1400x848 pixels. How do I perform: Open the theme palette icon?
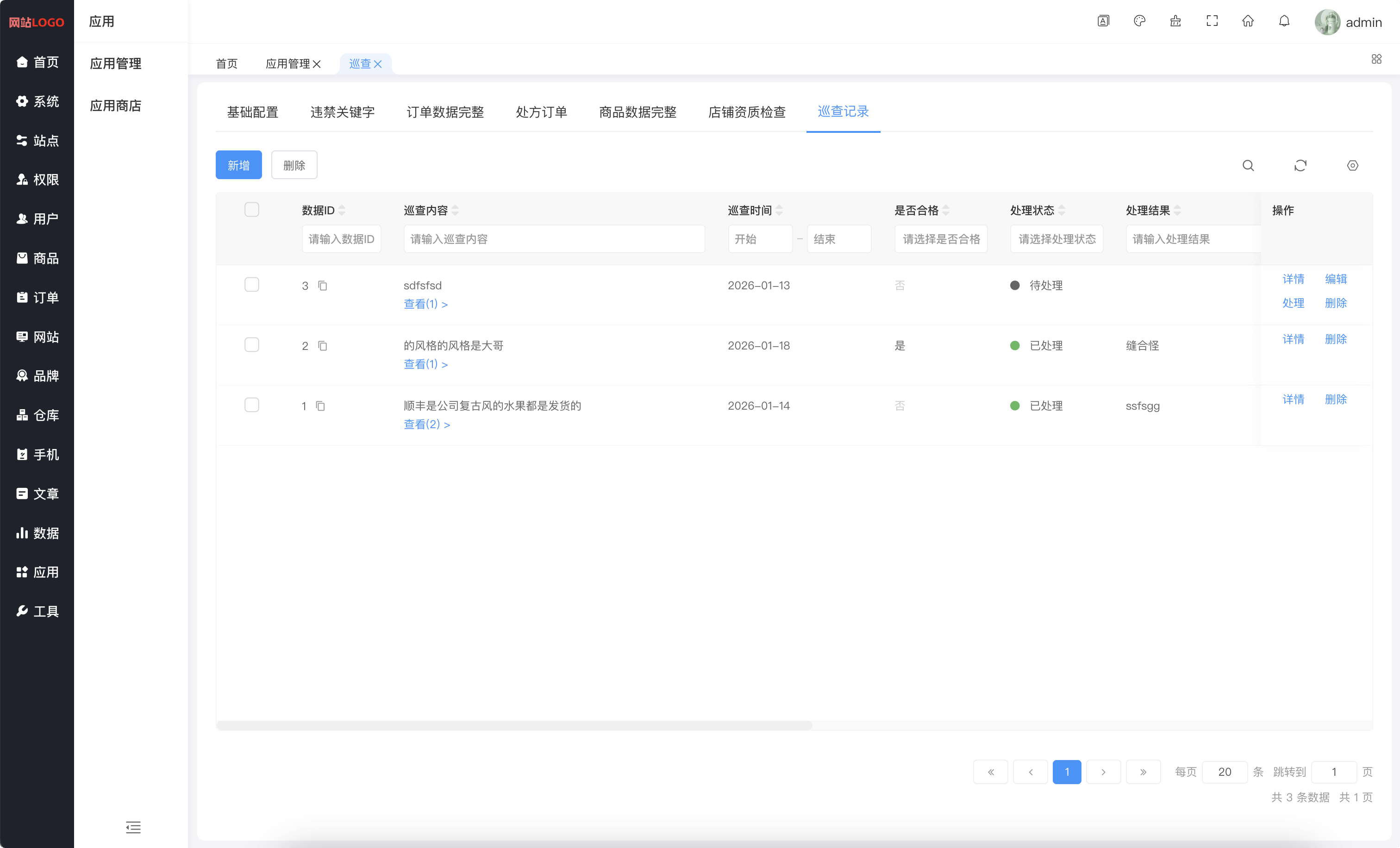[1139, 22]
